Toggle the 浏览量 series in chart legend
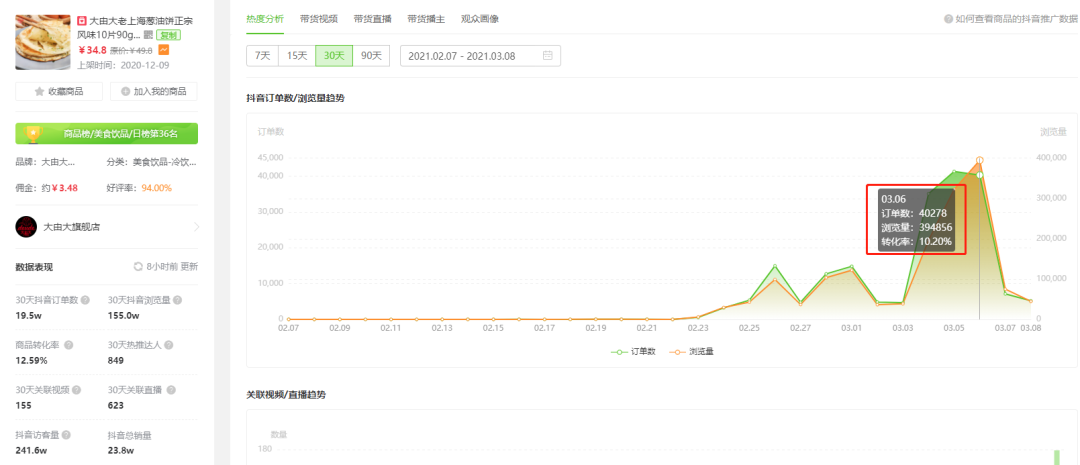Viewport: 1080px width, 465px height. pos(692,351)
